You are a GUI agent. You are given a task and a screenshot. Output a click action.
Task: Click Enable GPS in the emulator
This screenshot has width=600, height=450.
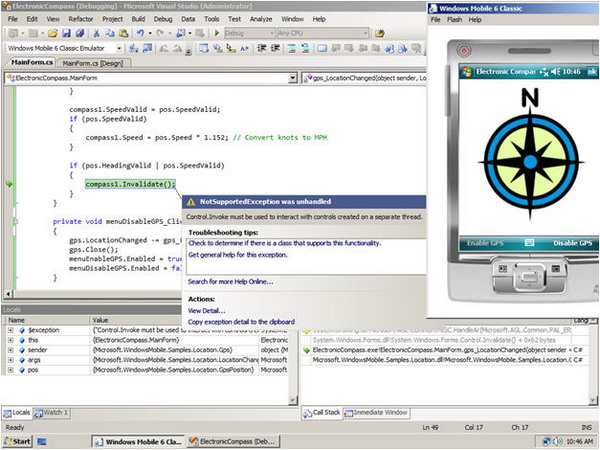tap(485, 243)
